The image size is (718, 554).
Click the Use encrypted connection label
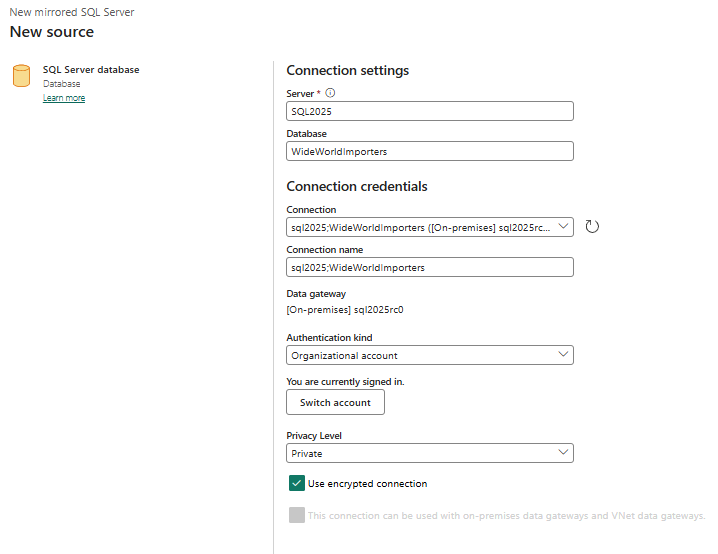[x=367, y=484]
